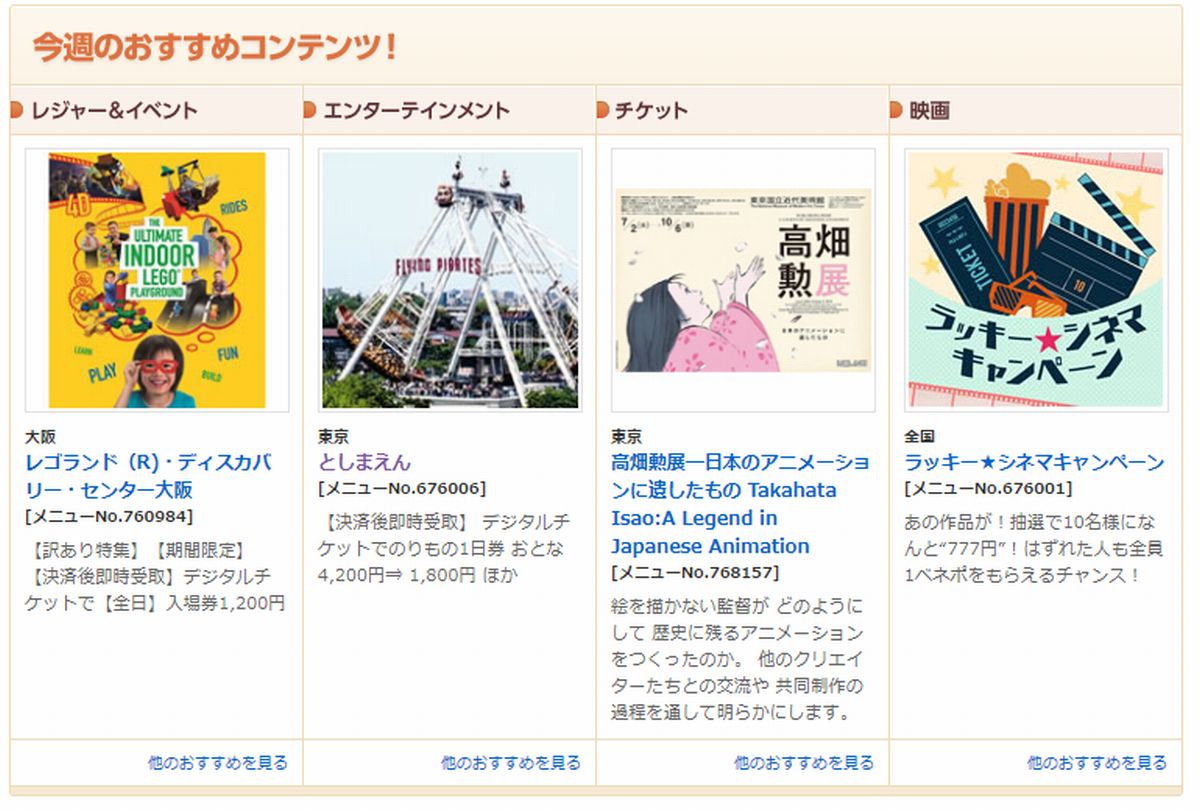Click 他のおすすめを見る under エンターテインメント
This screenshot has width=1200, height=810.
coord(511,763)
